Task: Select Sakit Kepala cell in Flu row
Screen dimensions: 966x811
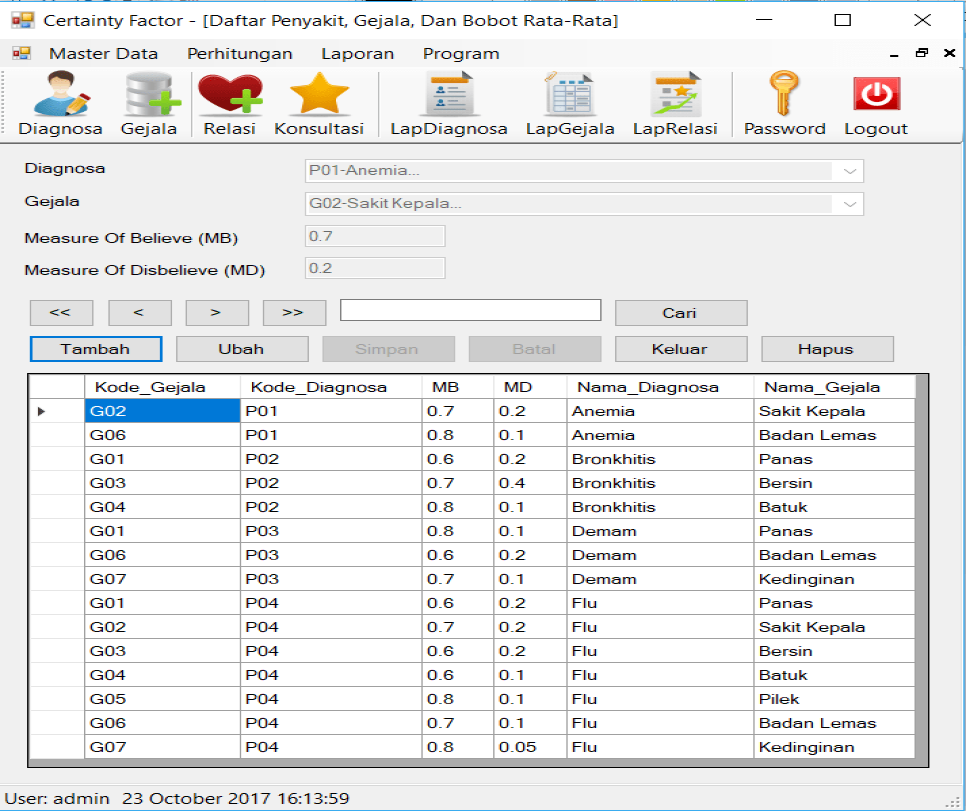Action: 834,627
